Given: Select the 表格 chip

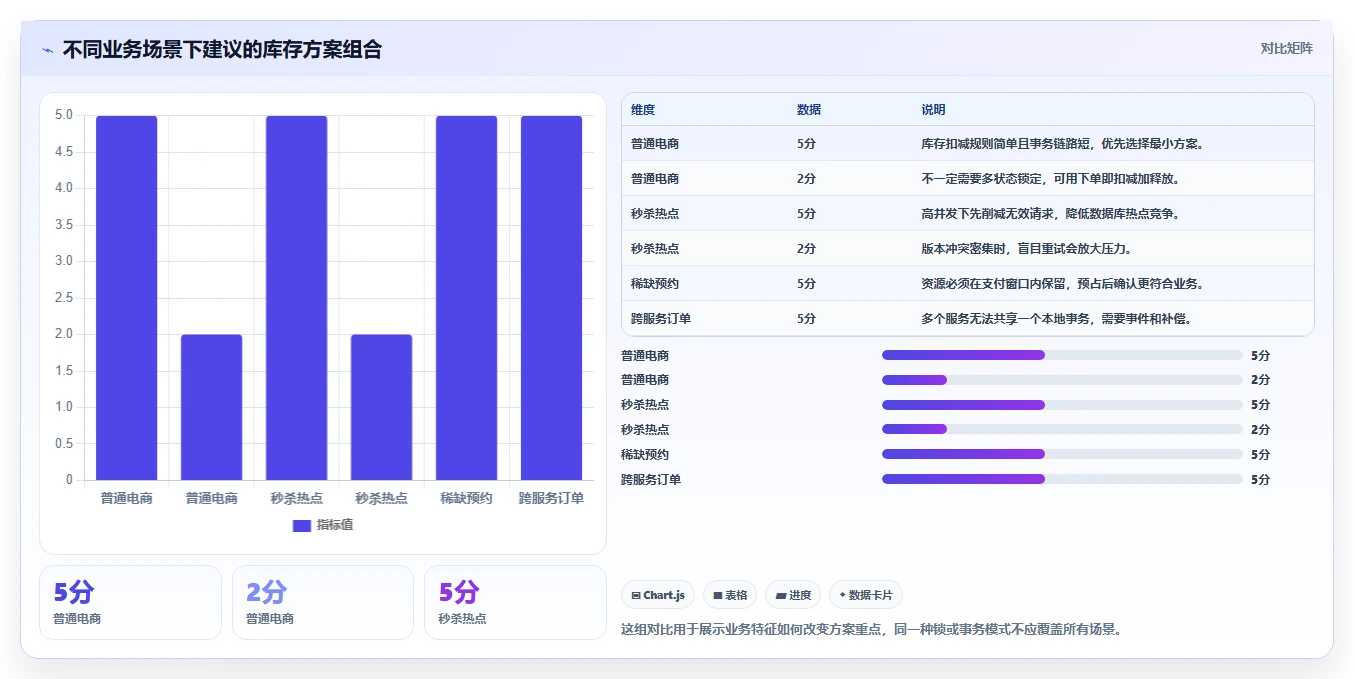Looking at the screenshot, I should (x=730, y=595).
